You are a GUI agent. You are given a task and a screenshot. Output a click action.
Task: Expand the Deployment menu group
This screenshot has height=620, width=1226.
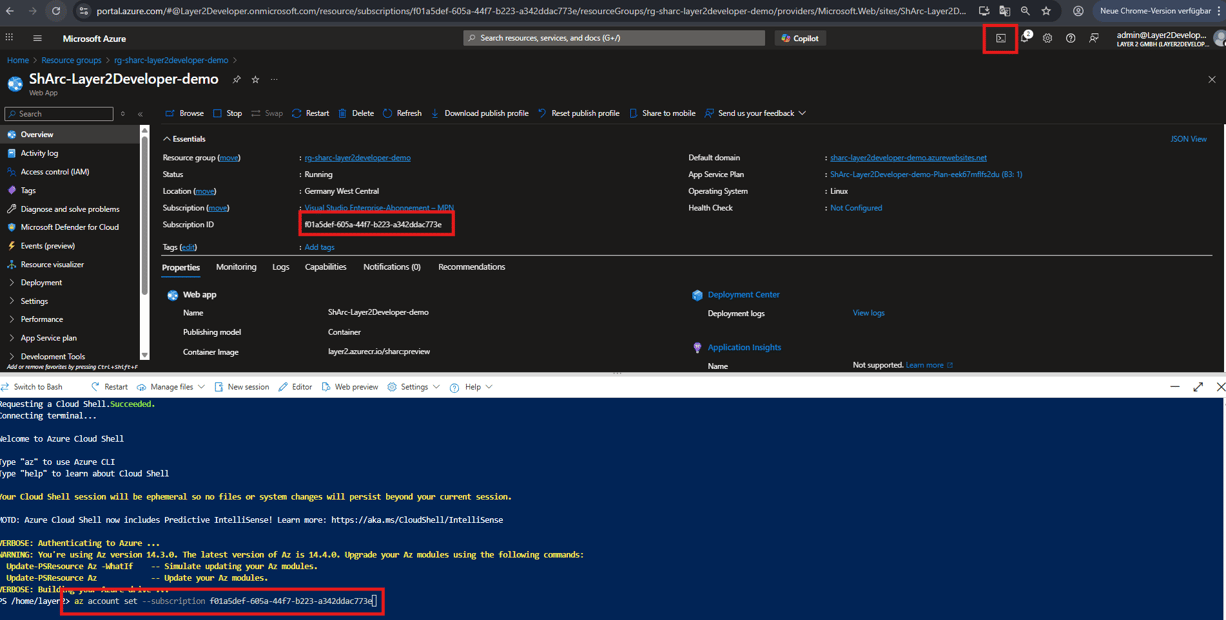pos(41,283)
